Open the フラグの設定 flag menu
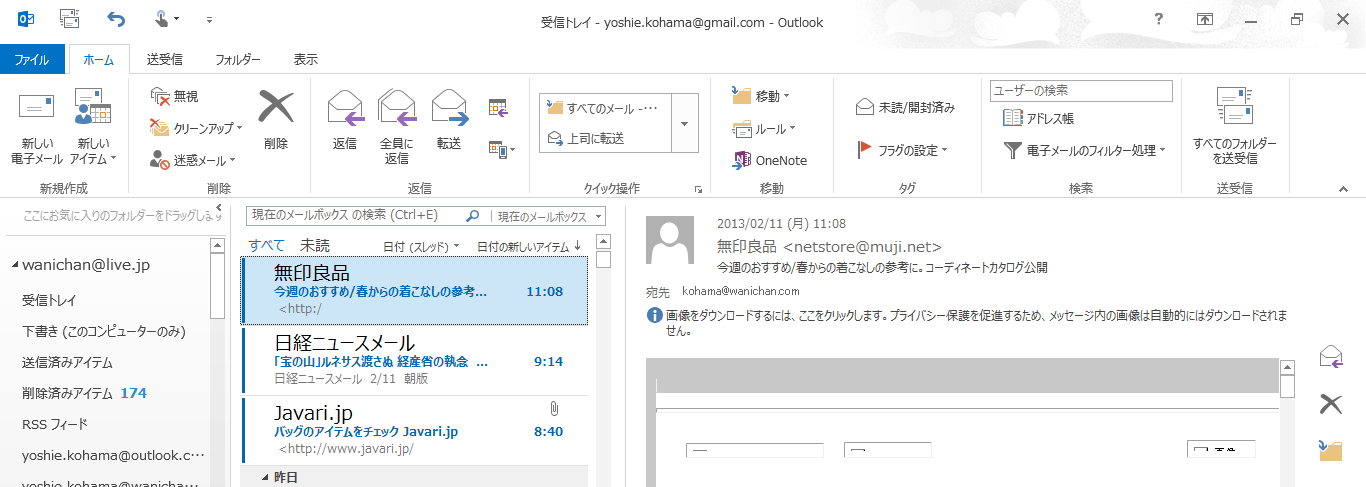Viewport: 1366px width, 487px height. pyautogui.click(x=902, y=150)
